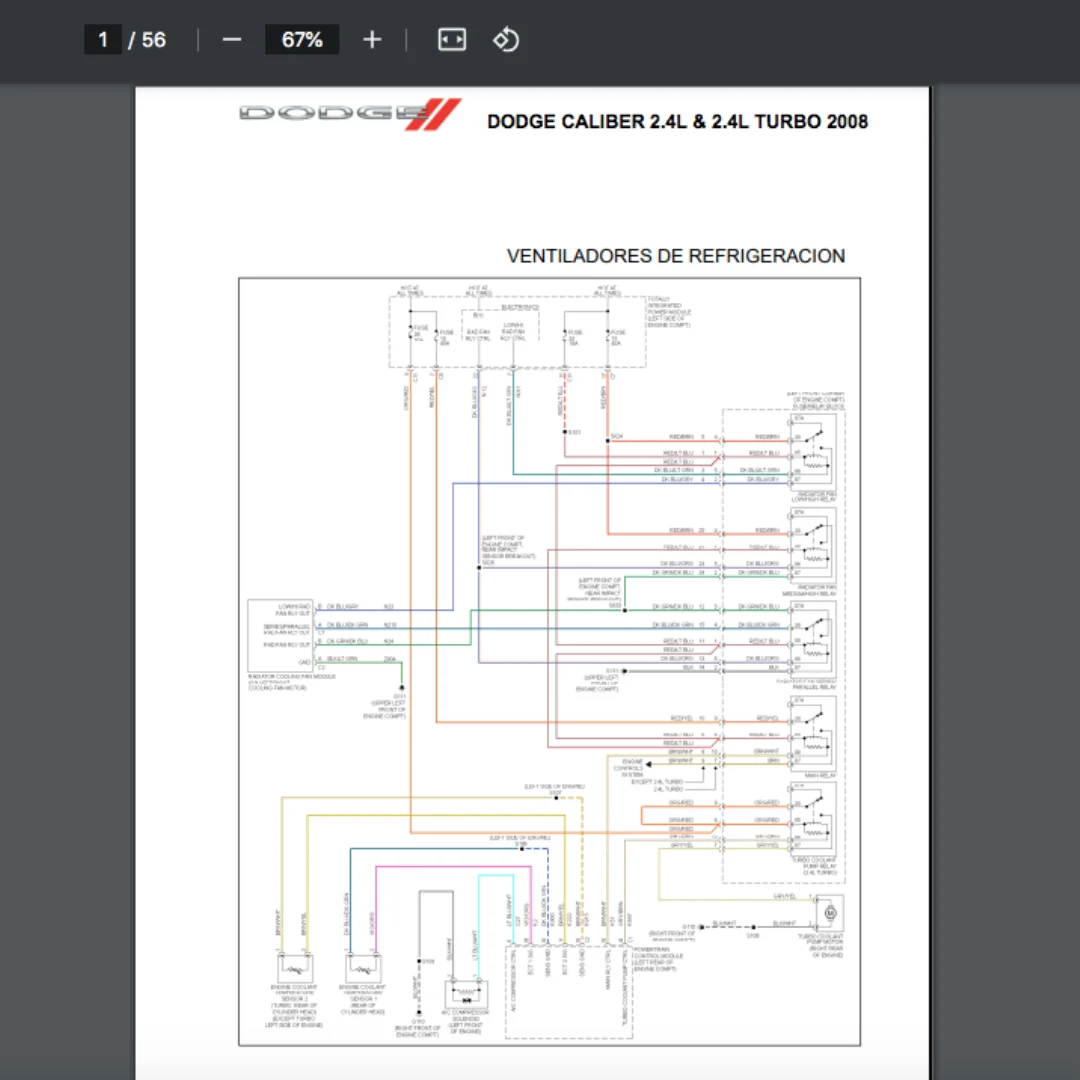Click the engine coolant sensor 2 symbol

click(x=293, y=969)
